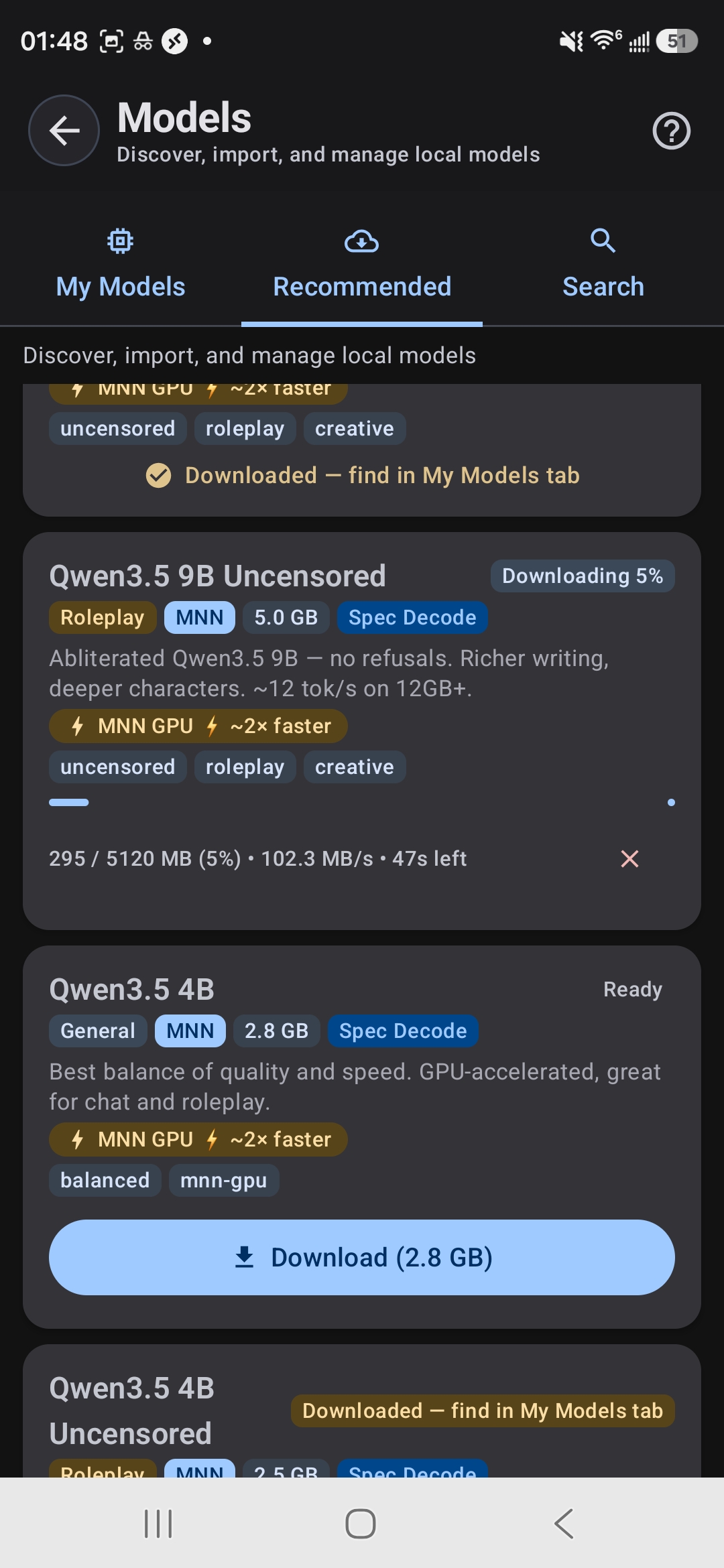Image resolution: width=724 pixels, height=1568 pixels.
Task: Click the download arrow icon inside Download button
Action: point(246,1256)
